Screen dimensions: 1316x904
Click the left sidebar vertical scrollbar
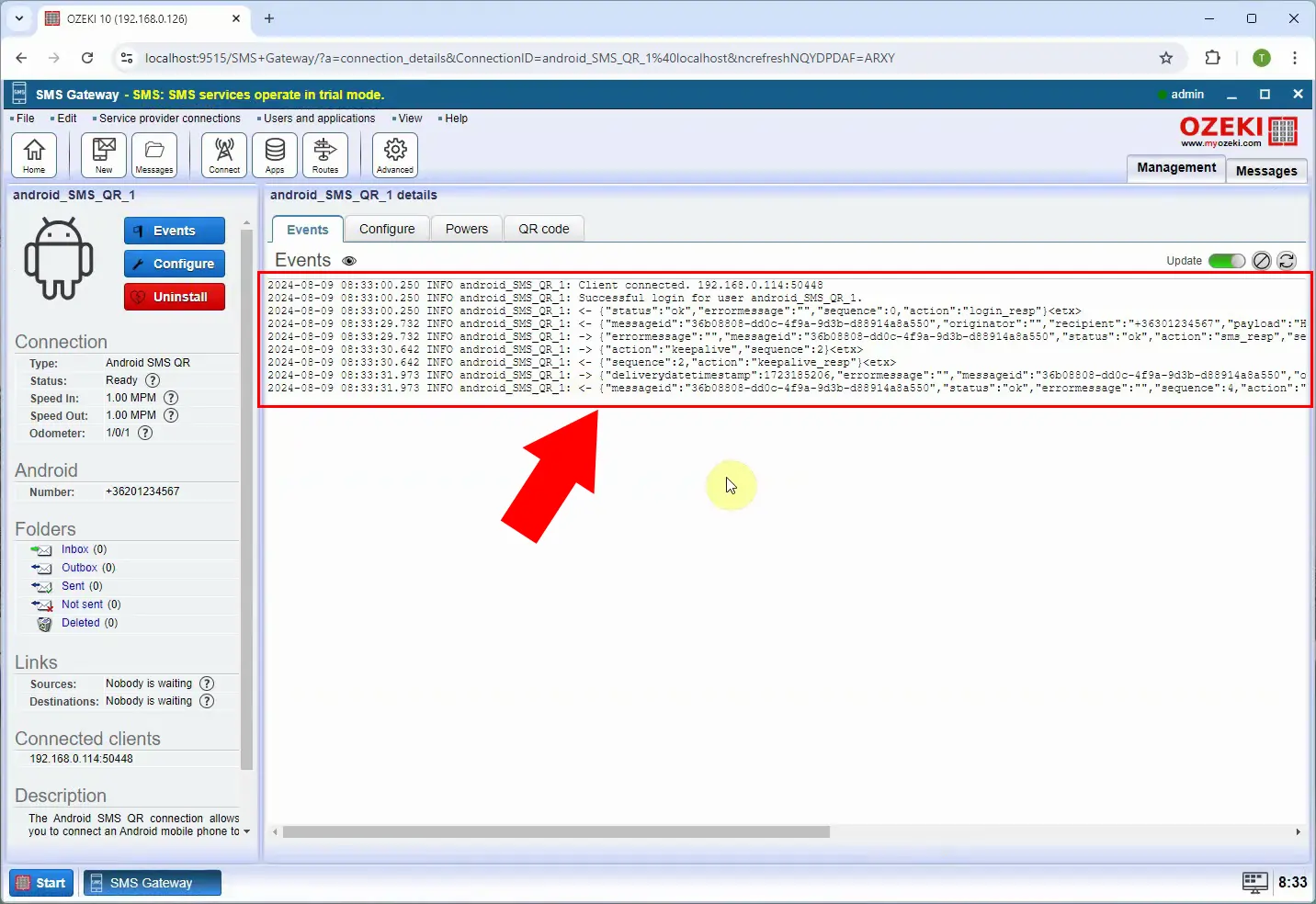pos(246,499)
